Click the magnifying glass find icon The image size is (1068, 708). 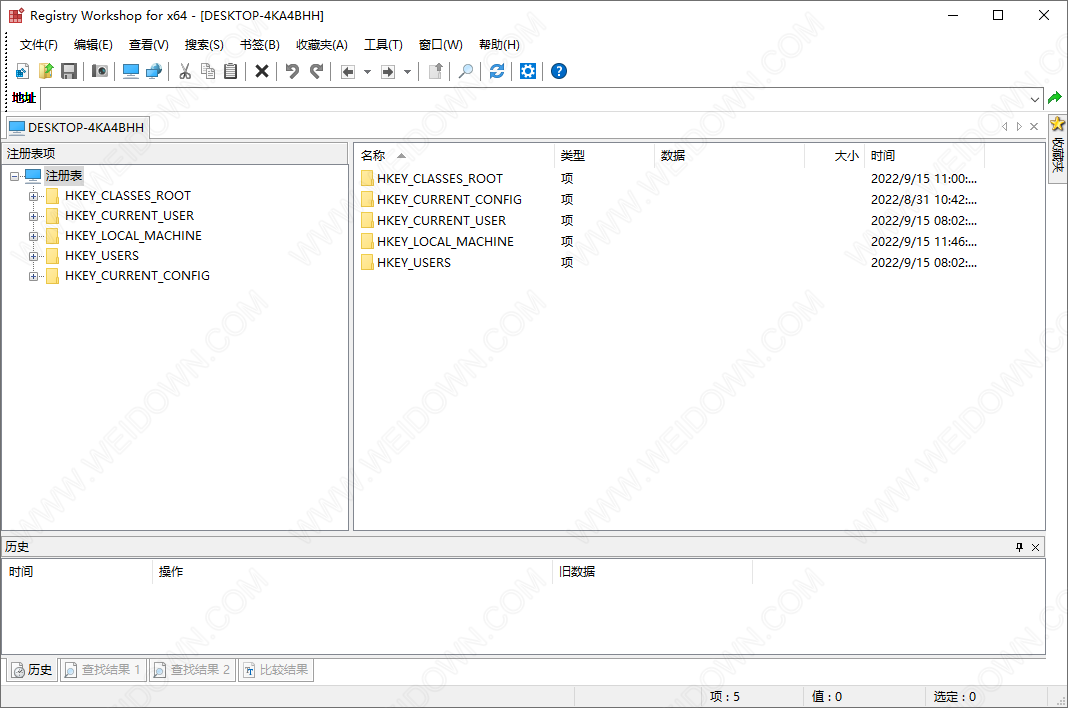466,71
